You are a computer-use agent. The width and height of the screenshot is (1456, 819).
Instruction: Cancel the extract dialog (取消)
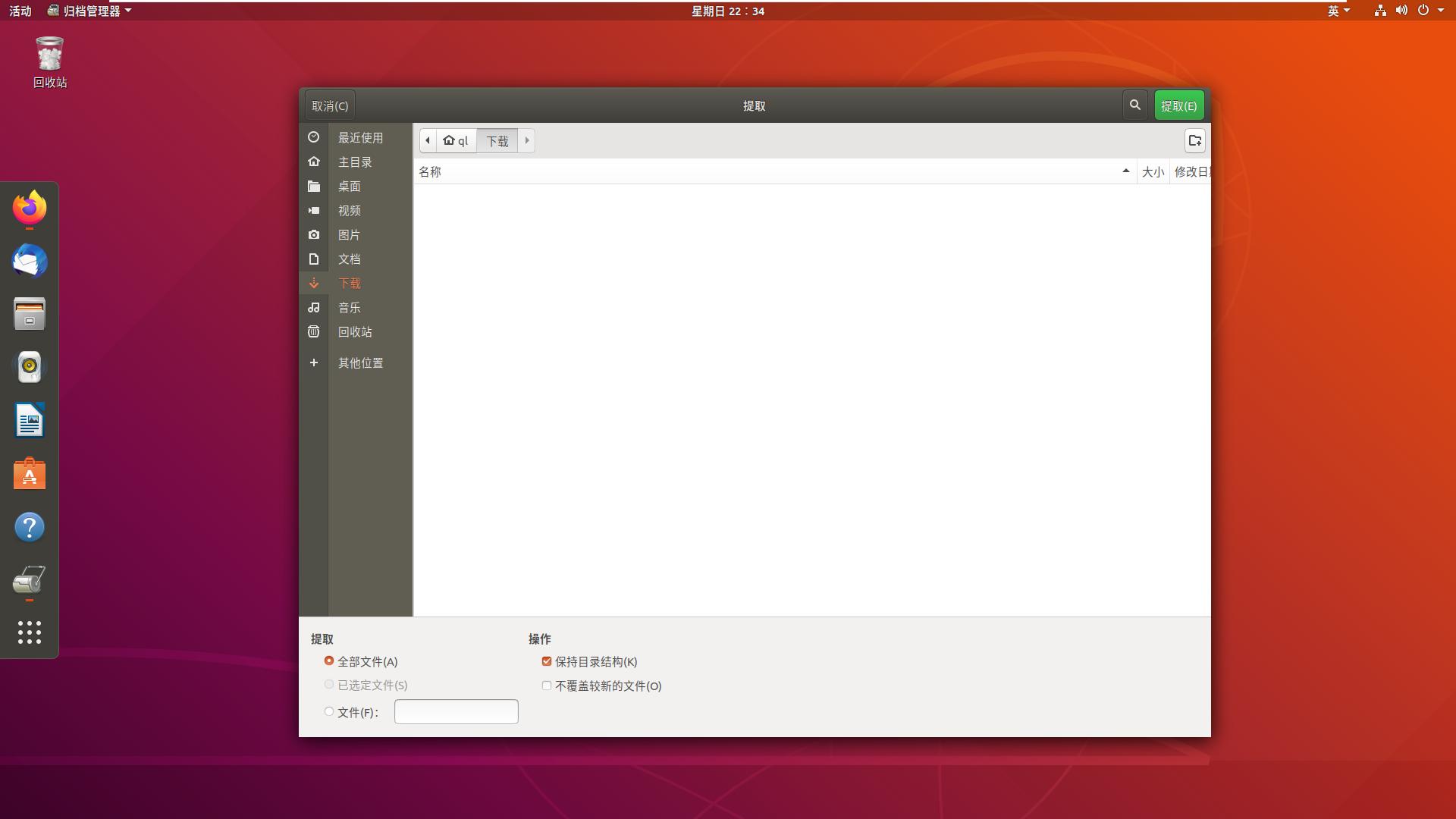click(x=330, y=105)
